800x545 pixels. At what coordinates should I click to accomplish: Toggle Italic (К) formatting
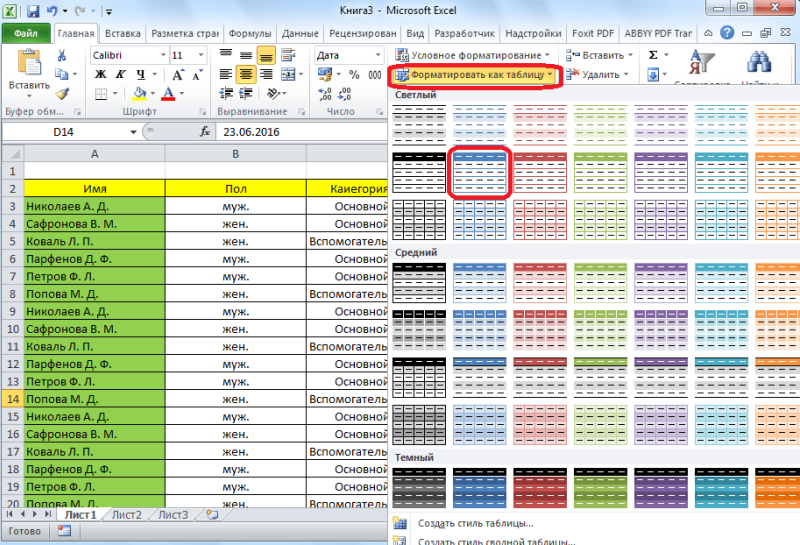(120, 75)
